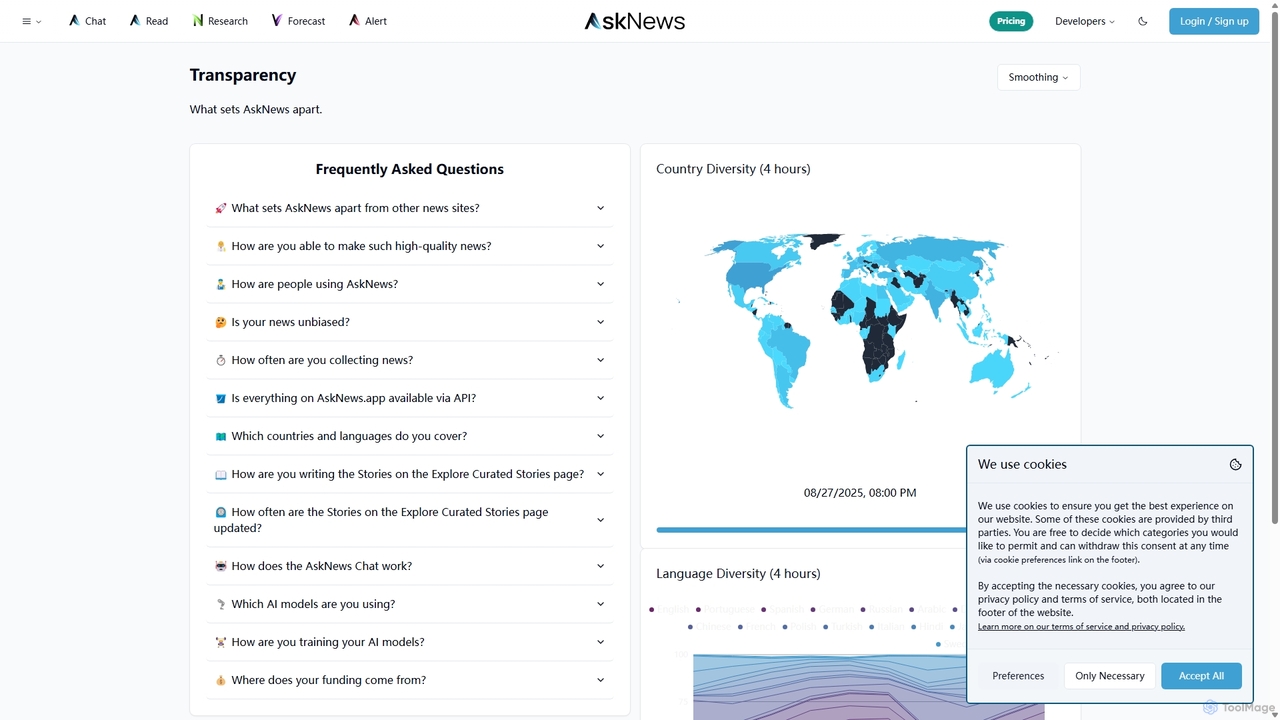
Task: Click the money bag emoji for funding
Action: [221, 680]
